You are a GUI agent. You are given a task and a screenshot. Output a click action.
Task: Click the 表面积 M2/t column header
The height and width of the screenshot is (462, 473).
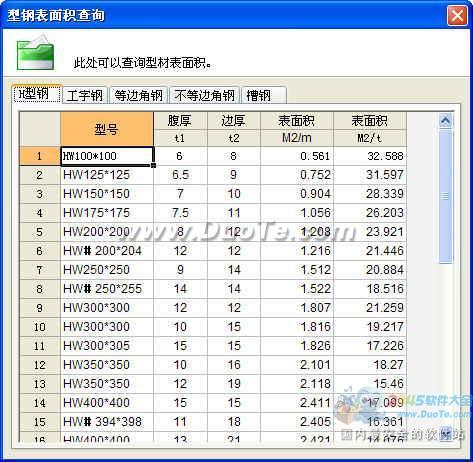pyautogui.click(x=370, y=129)
